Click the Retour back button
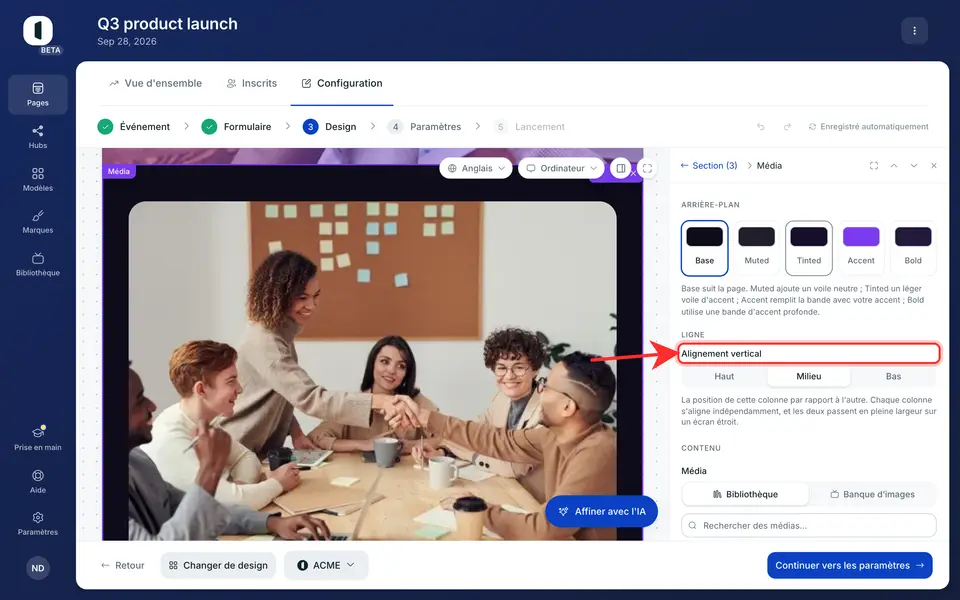Screen dimensions: 960x600 (123, 565)
